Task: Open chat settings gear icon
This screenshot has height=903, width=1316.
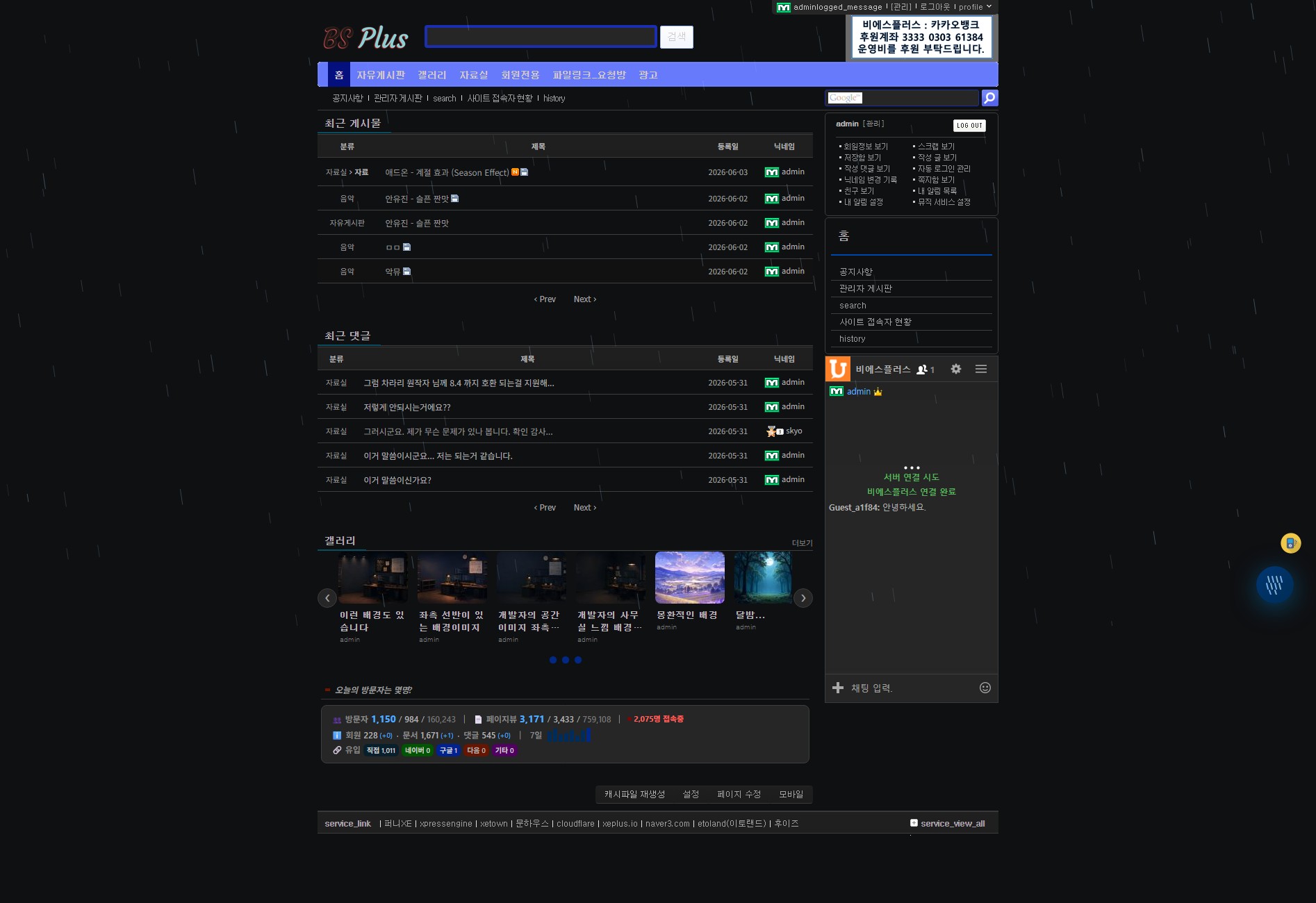Action: tap(956, 369)
